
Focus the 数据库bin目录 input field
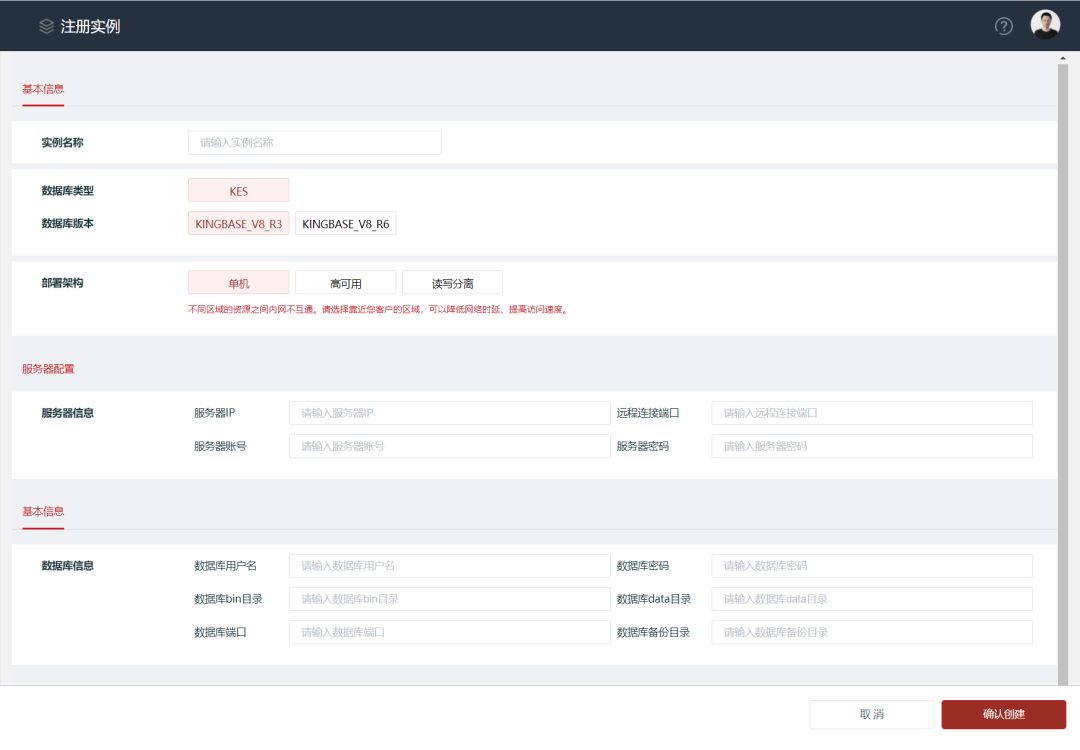pos(449,599)
